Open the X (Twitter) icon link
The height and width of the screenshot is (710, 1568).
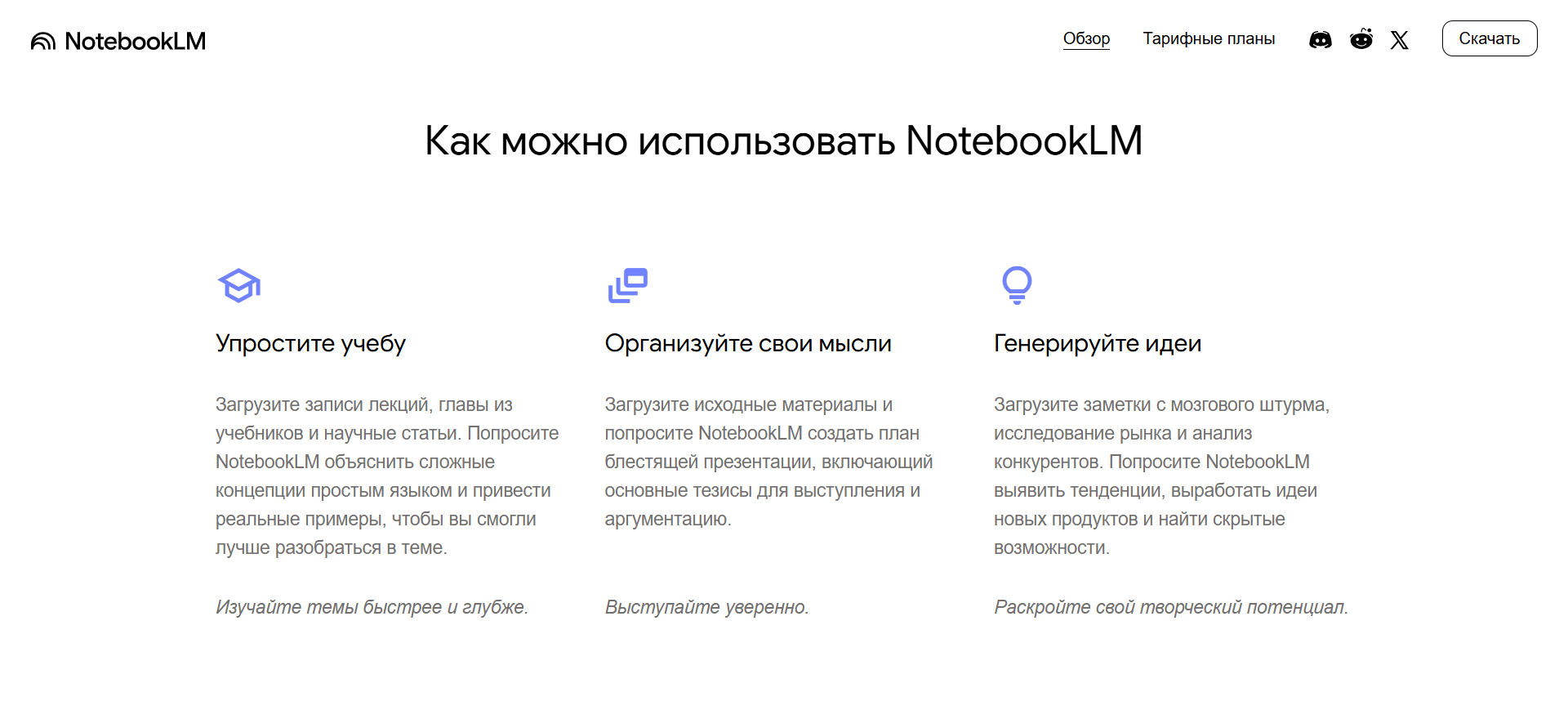point(1399,39)
